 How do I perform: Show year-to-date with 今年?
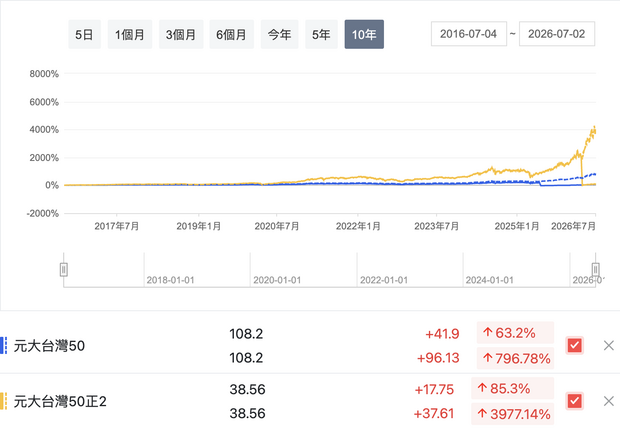point(280,34)
